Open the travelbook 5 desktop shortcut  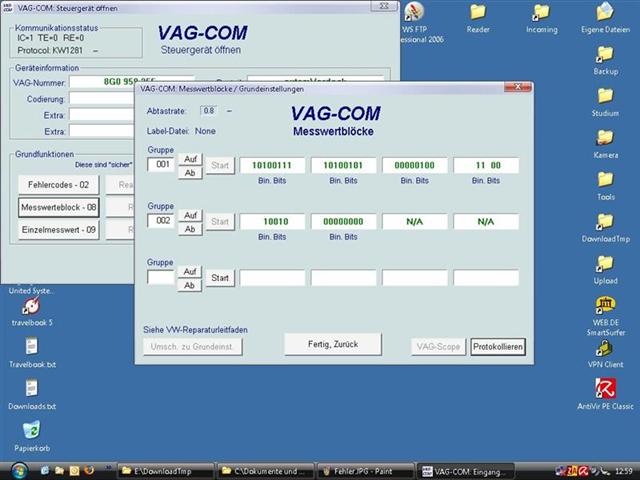(x=32, y=306)
